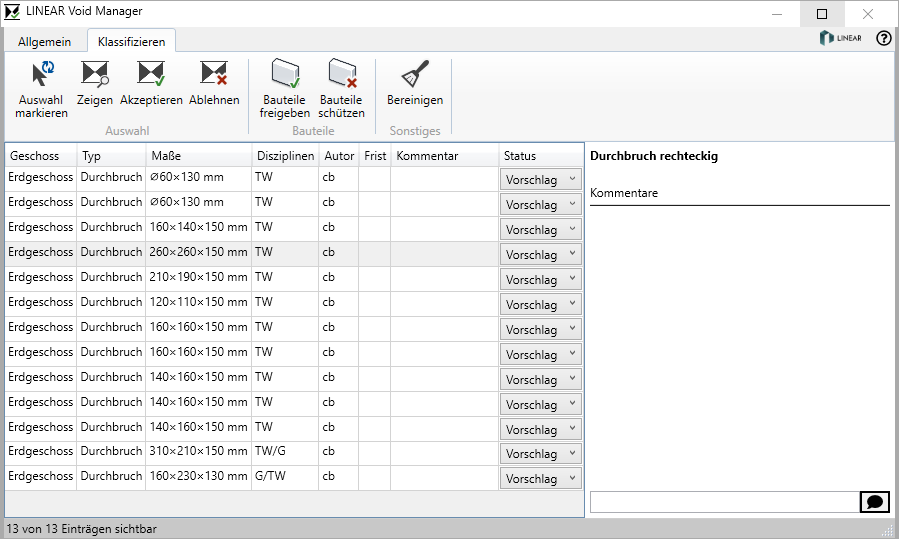The image size is (899, 539).
Task: Open the help question mark icon
Action: (x=884, y=38)
